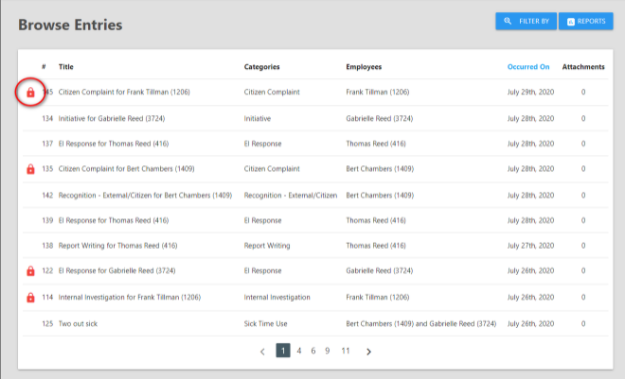
Task: Open the Filter By panel
Action: (x=526, y=21)
